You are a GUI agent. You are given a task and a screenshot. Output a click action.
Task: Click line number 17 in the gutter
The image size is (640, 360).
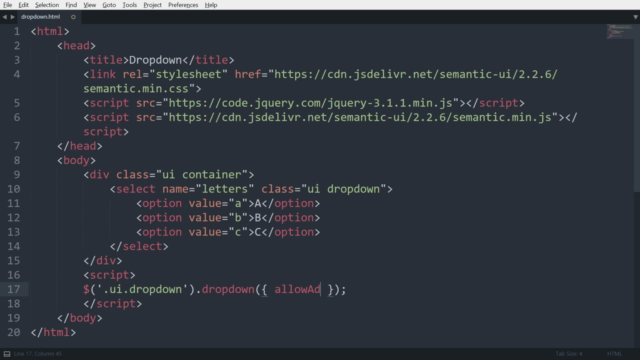(x=13, y=289)
